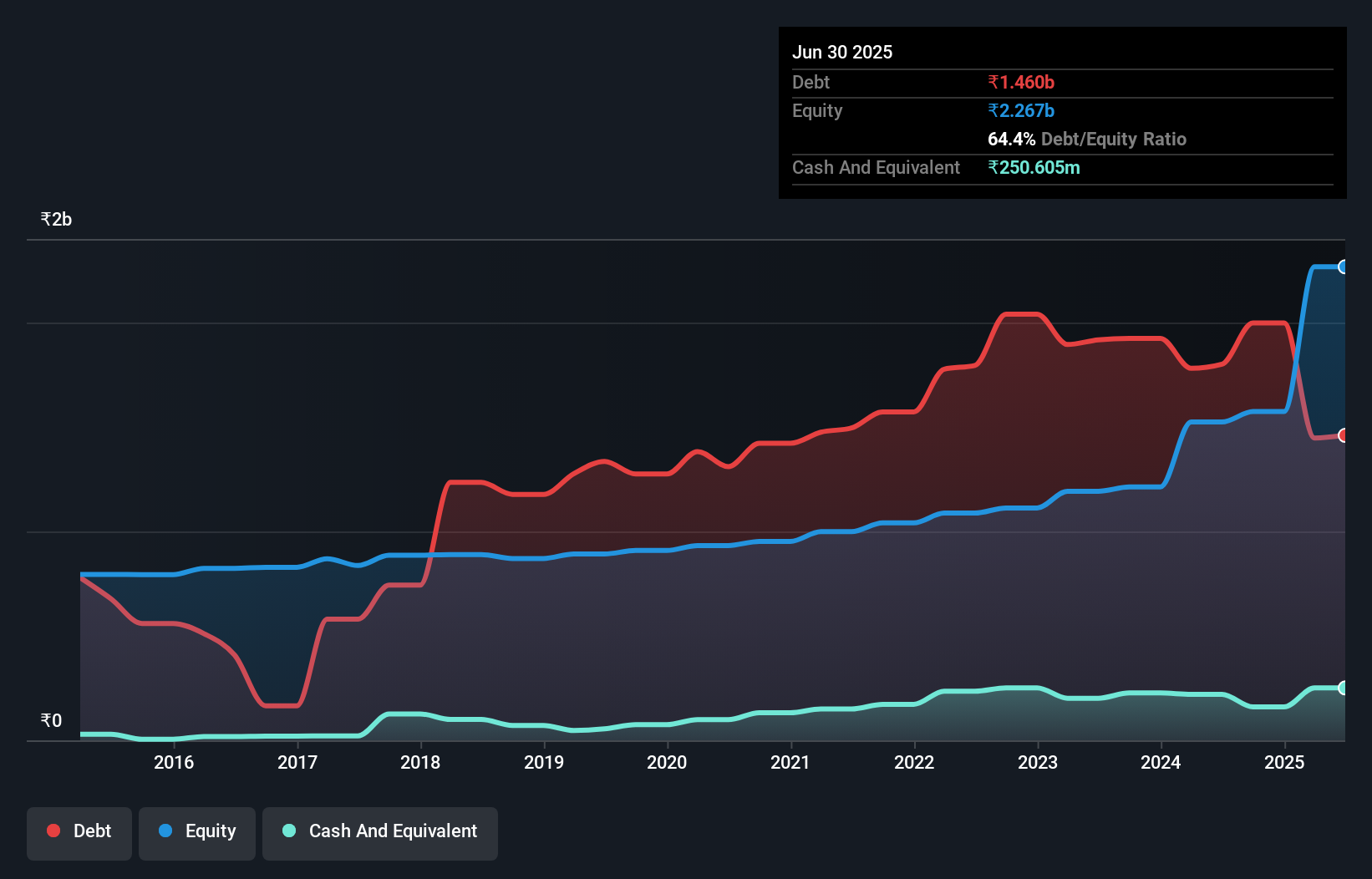This screenshot has width=1372, height=879.
Task: Click the 64.4% Debt/Equity Ratio text
Action: (1087, 139)
